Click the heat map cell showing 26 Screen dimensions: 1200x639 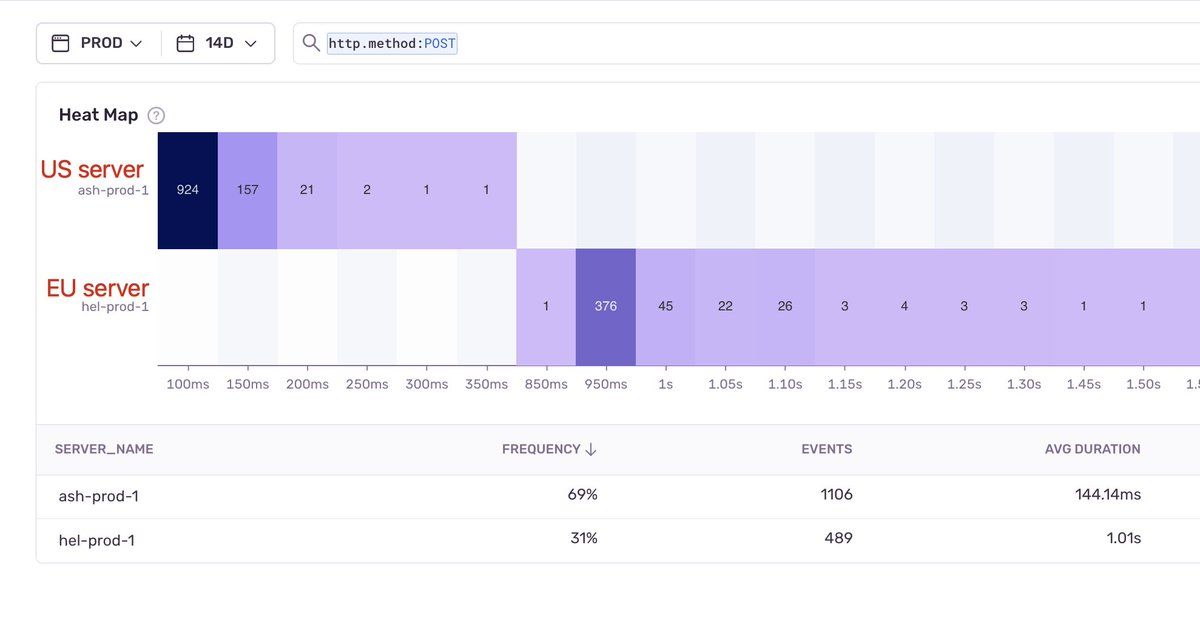pyautogui.click(x=785, y=306)
